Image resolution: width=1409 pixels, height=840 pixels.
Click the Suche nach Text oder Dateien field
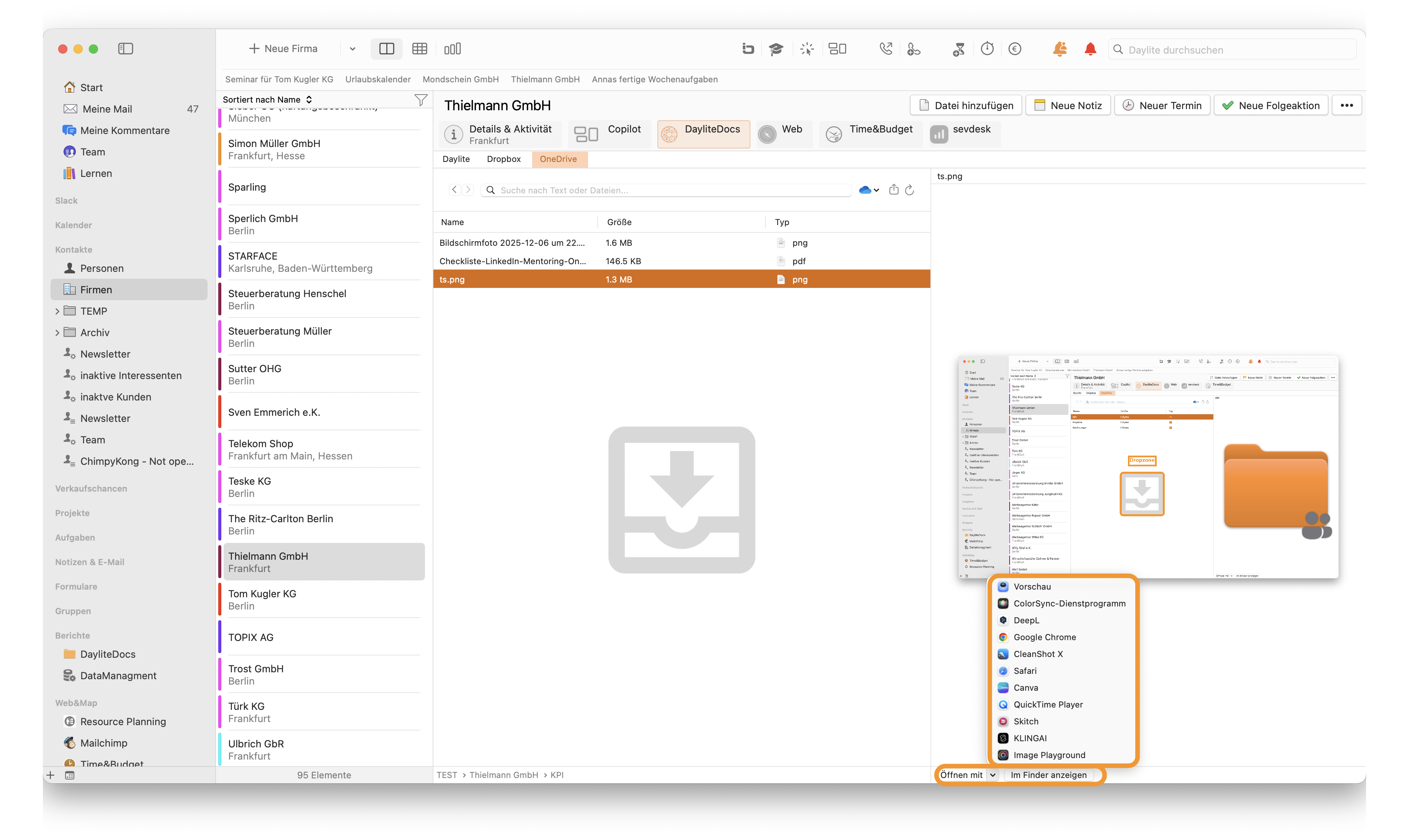(666, 190)
